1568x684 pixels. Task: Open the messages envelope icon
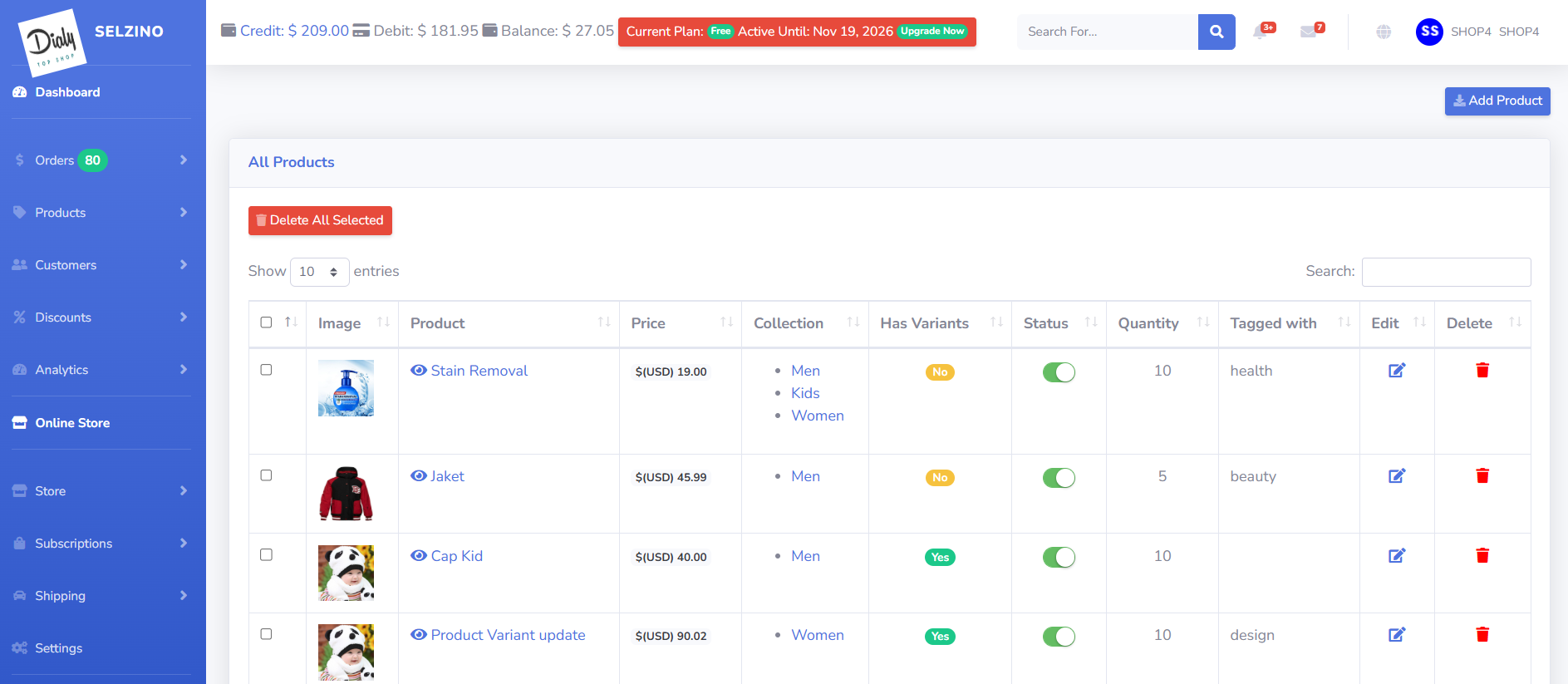[x=1309, y=32]
